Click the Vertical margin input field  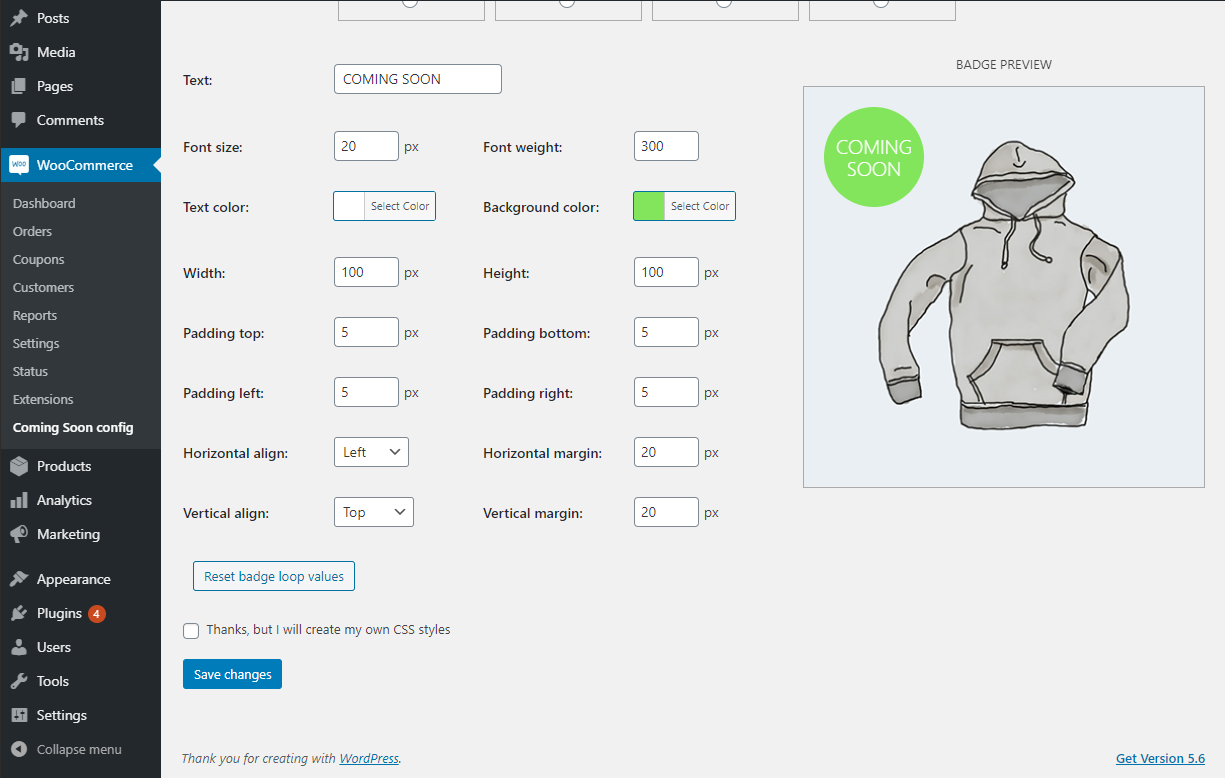click(x=666, y=512)
